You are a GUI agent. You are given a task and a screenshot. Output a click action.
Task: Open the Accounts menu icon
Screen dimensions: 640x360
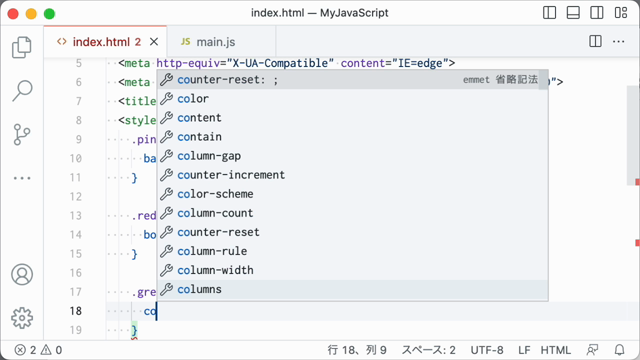(x=22, y=274)
